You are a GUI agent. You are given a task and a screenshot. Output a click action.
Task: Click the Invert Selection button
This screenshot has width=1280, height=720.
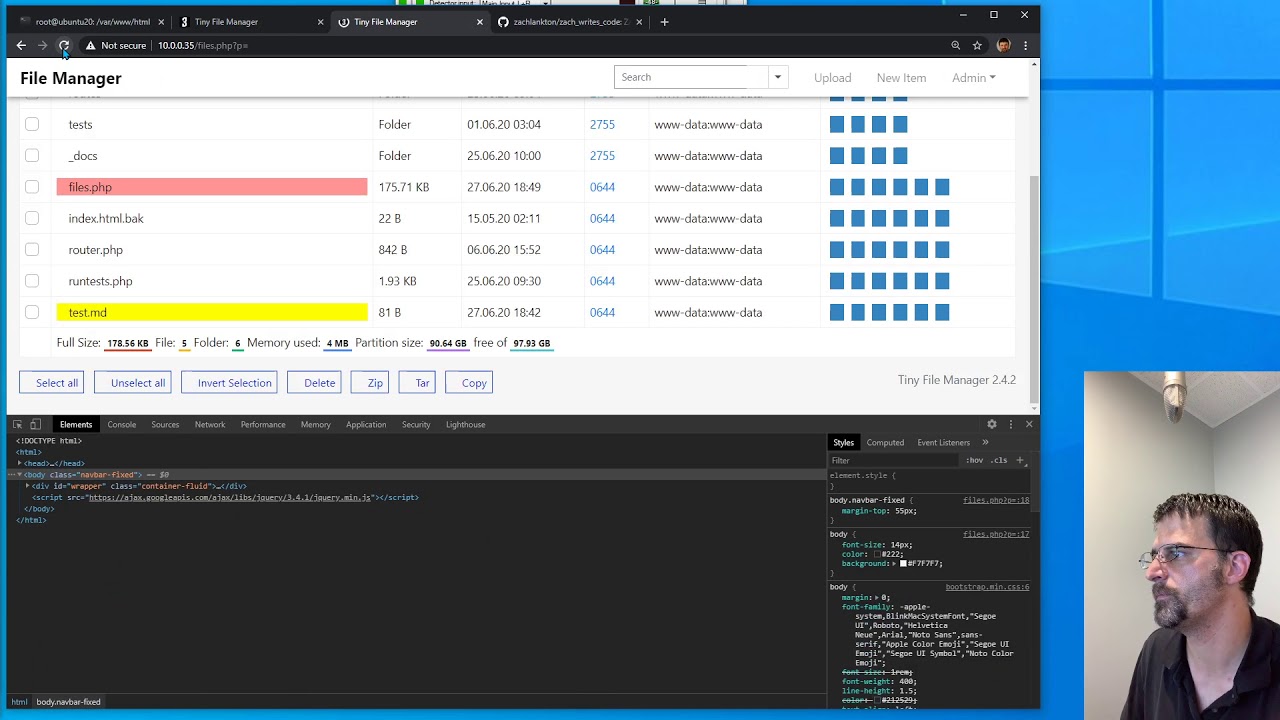pyautogui.click(x=229, y=383)
